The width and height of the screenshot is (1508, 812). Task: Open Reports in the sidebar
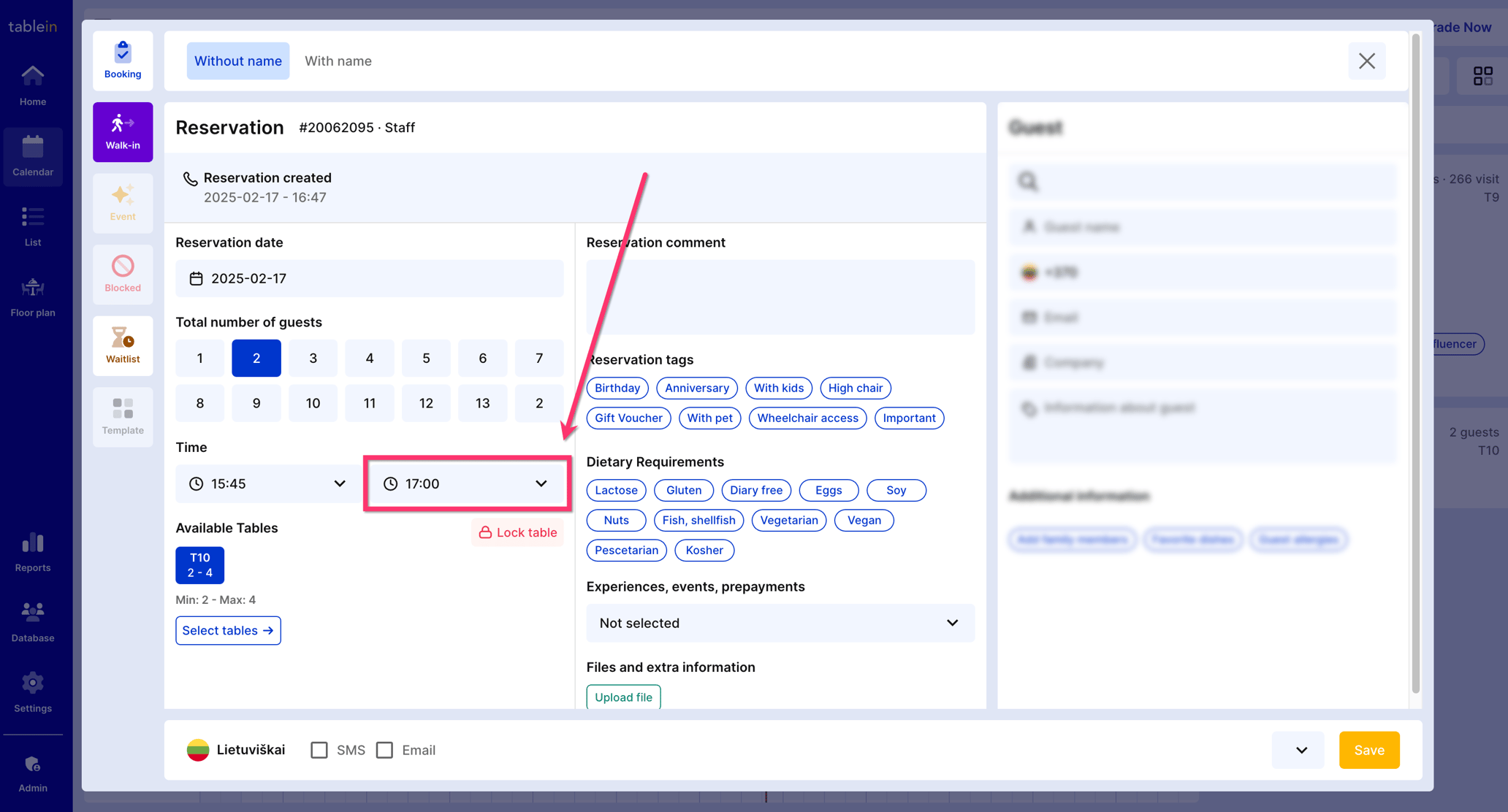tap(33, 552)
